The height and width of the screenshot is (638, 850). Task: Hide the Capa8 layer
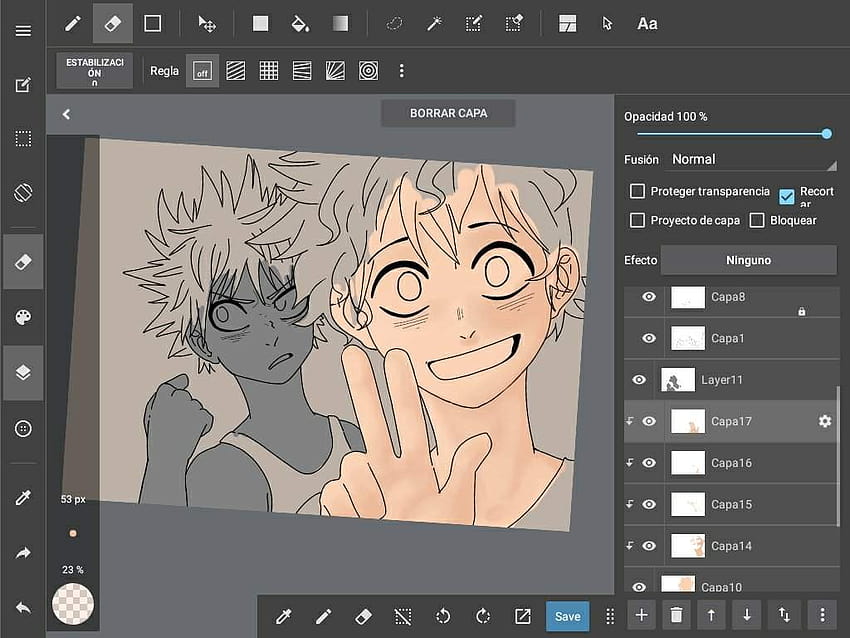point(648,297)
